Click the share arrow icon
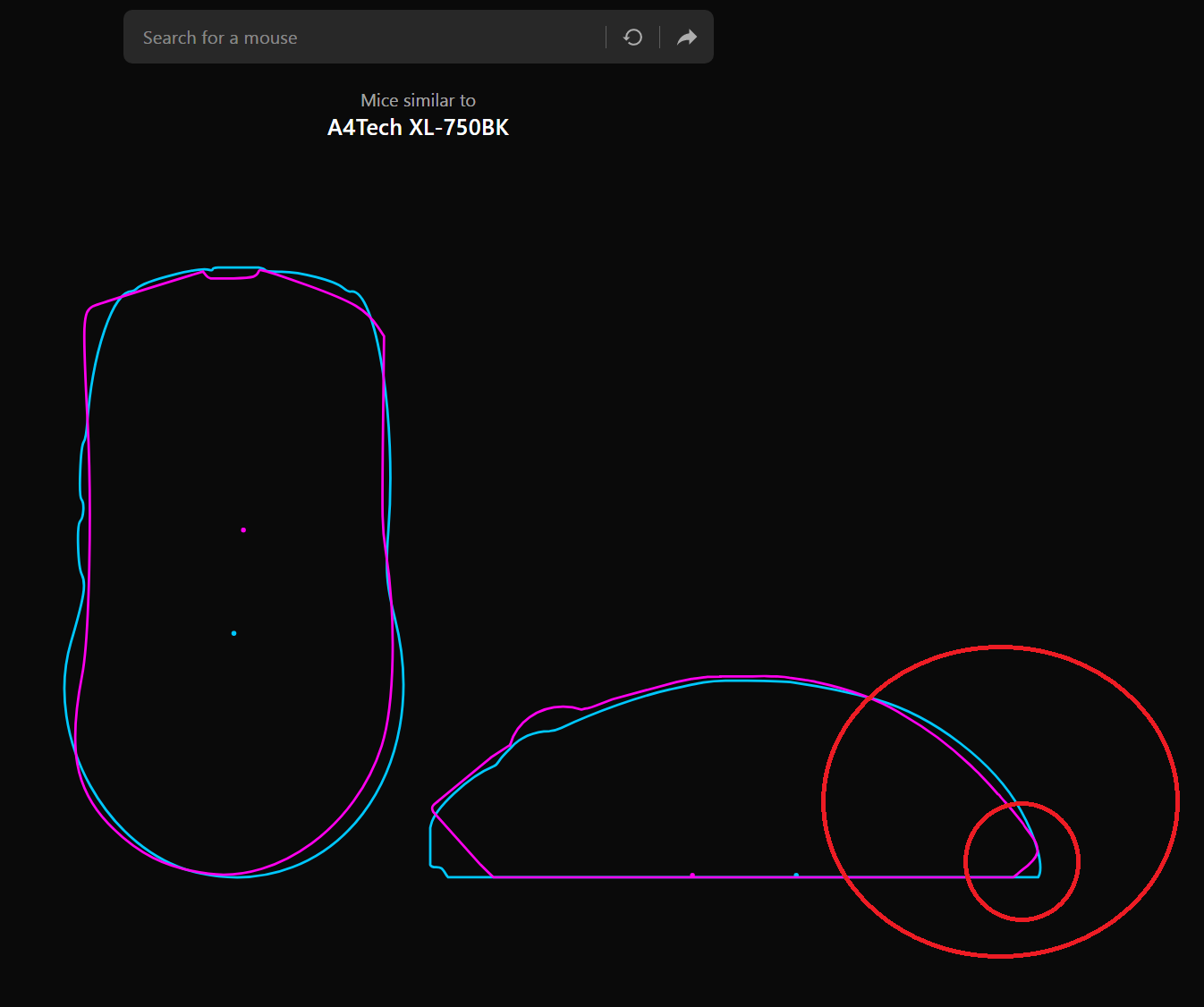1204x1007 pixels. tap(687, 38)
